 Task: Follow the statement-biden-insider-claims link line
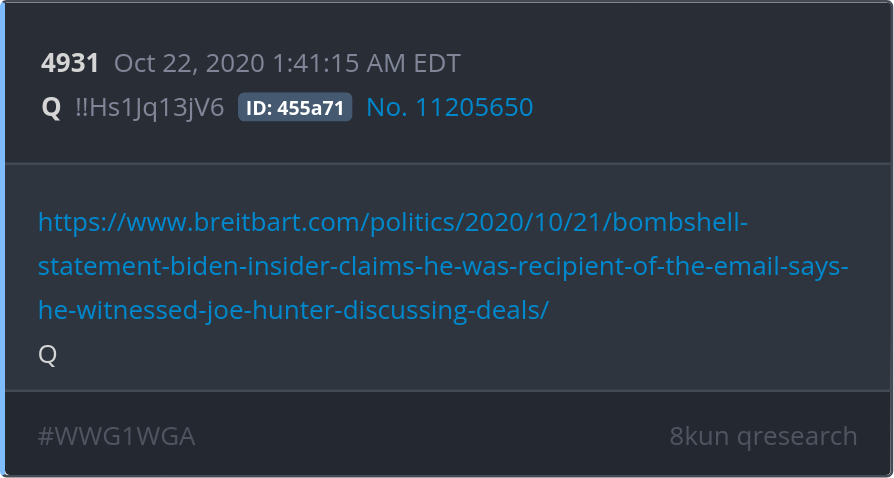coord(443,266)
